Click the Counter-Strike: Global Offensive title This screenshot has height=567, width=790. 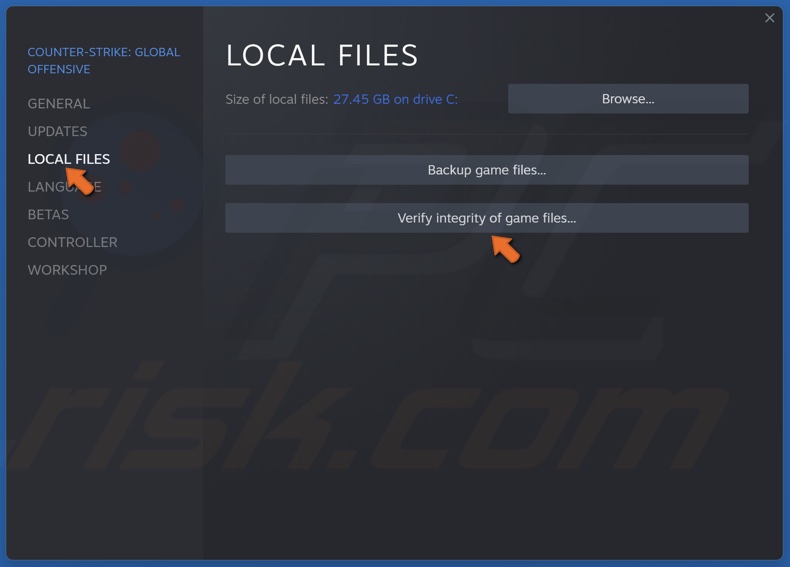(x=103, y=60)
